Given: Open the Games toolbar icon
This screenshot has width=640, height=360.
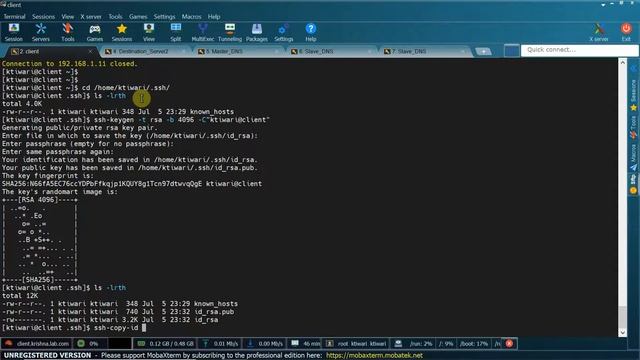Looking at the screenshot, I should [x=95, y=32].
